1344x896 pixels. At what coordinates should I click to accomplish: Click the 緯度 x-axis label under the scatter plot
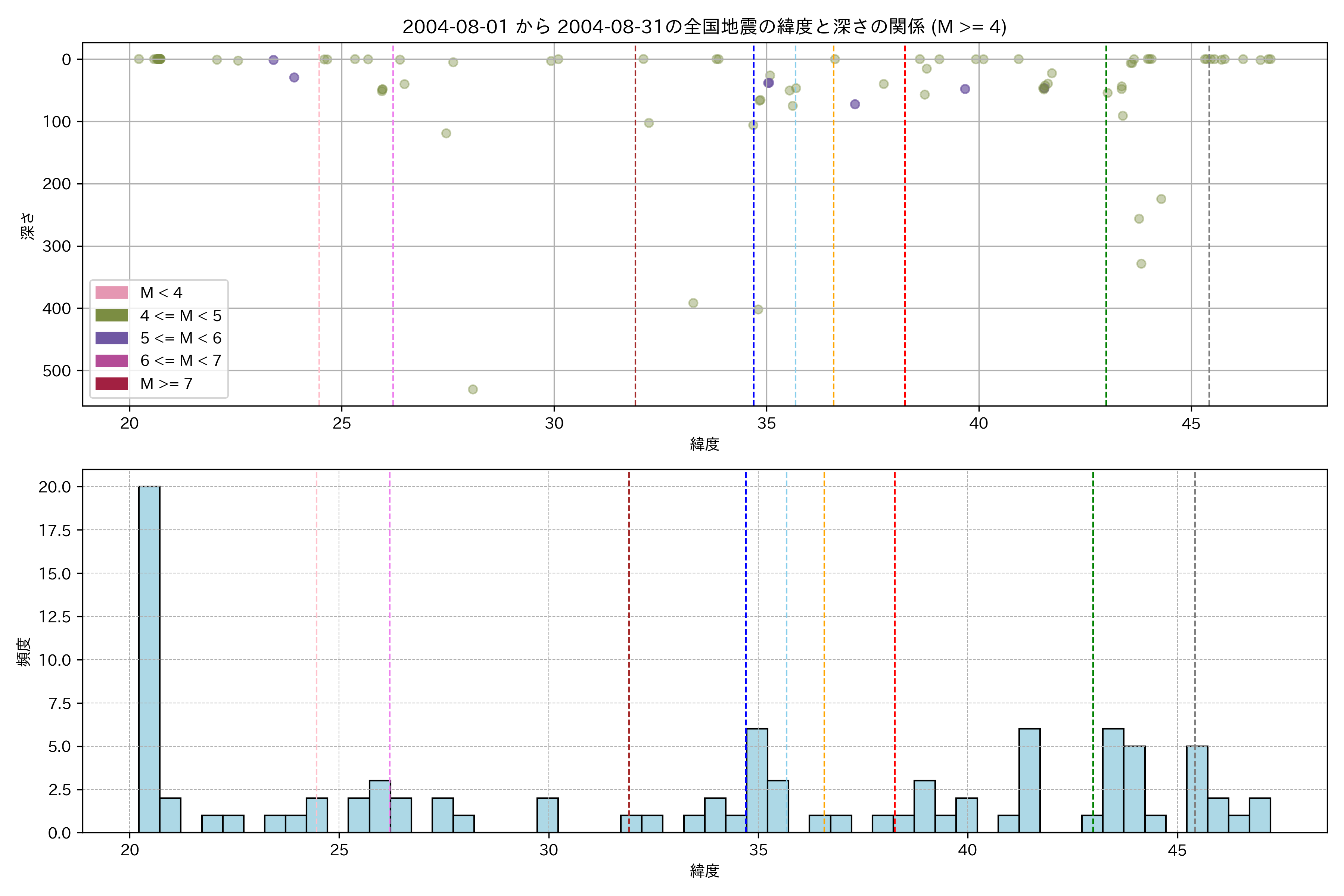[704, 444]
